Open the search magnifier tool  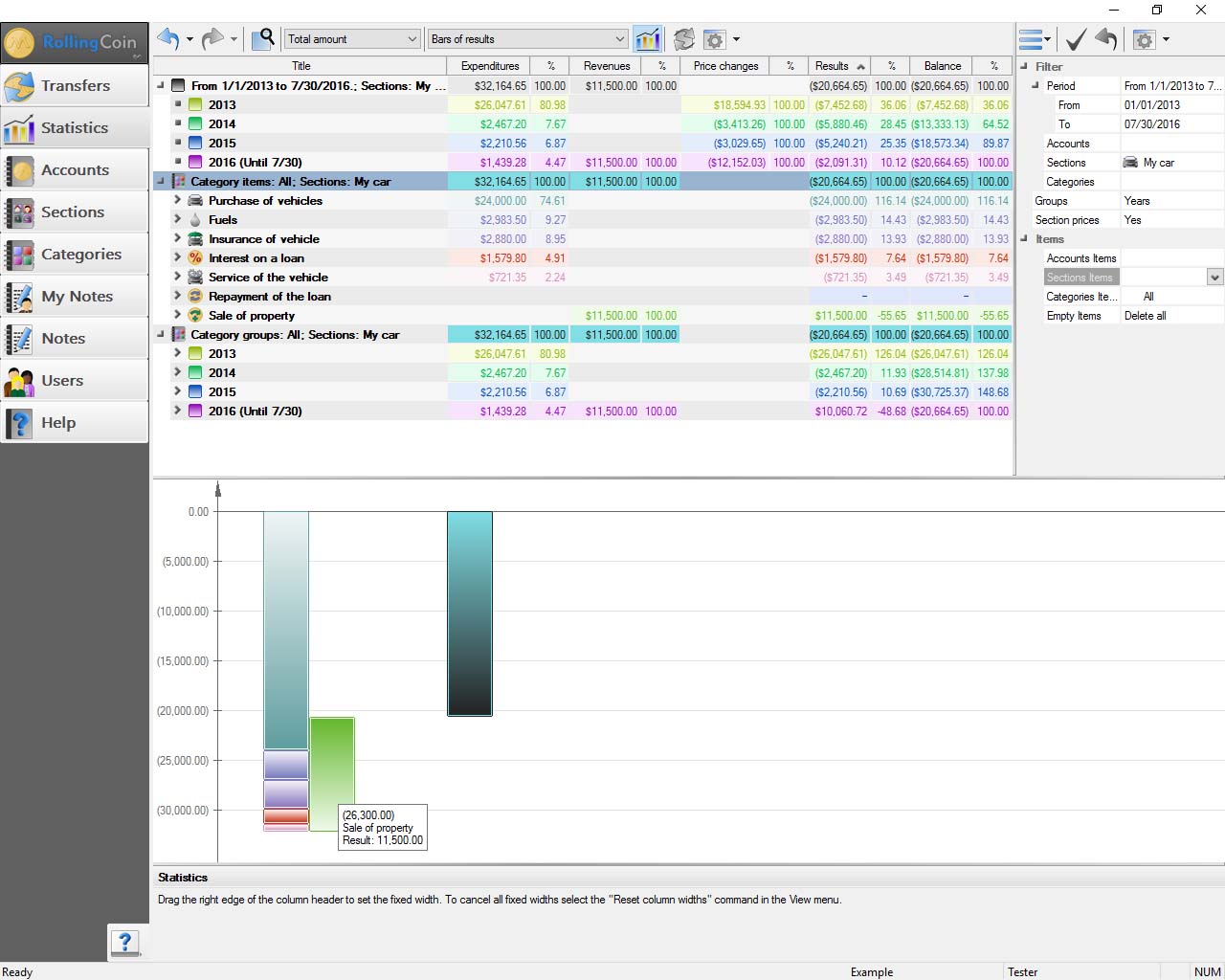coord(263,39)
